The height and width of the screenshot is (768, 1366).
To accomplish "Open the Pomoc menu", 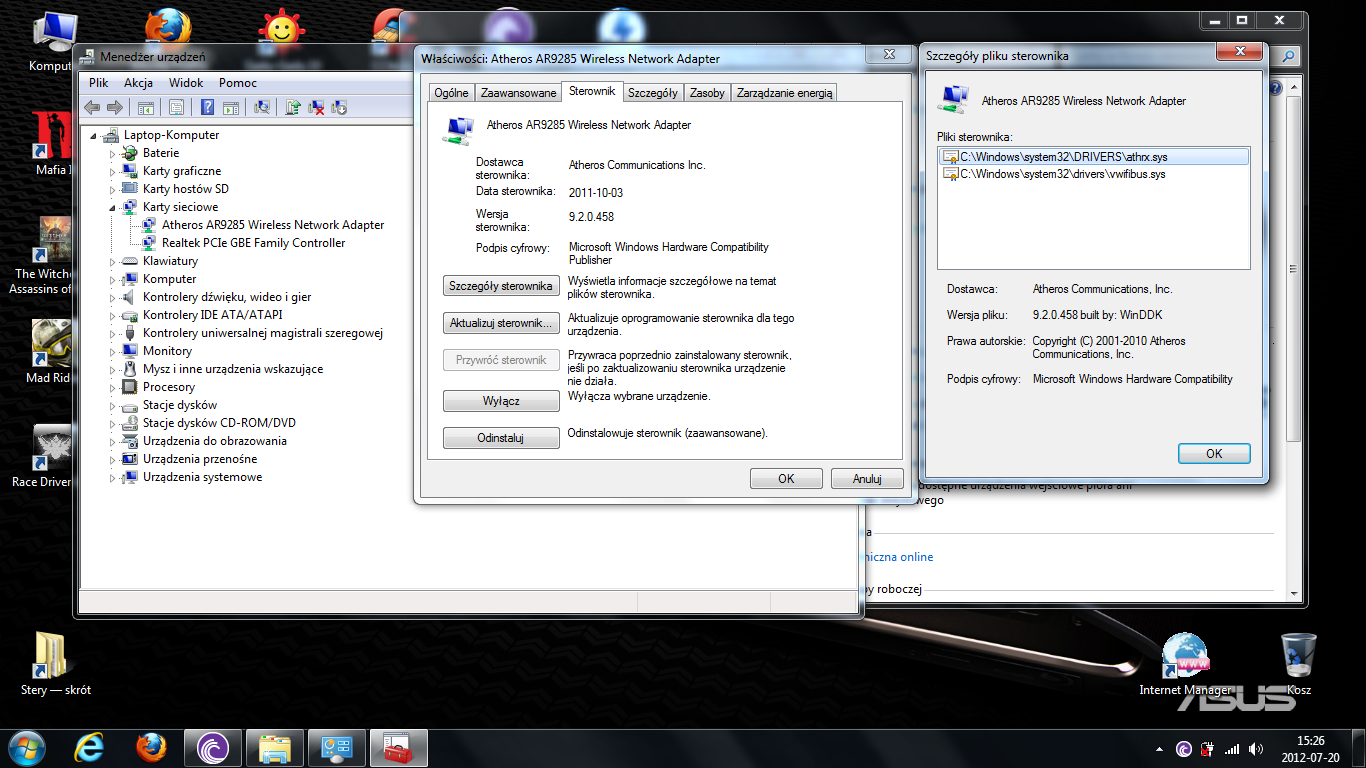I will (238, 83).
